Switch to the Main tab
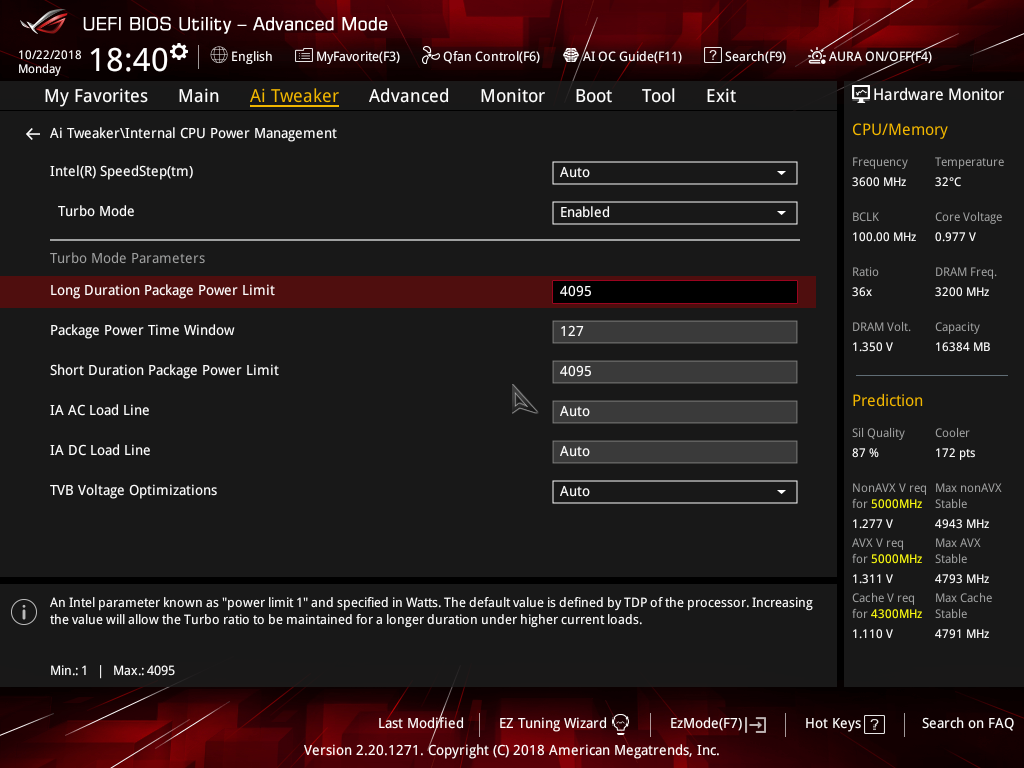Viewport: 1024px width, 768px height. pos(199,96)
